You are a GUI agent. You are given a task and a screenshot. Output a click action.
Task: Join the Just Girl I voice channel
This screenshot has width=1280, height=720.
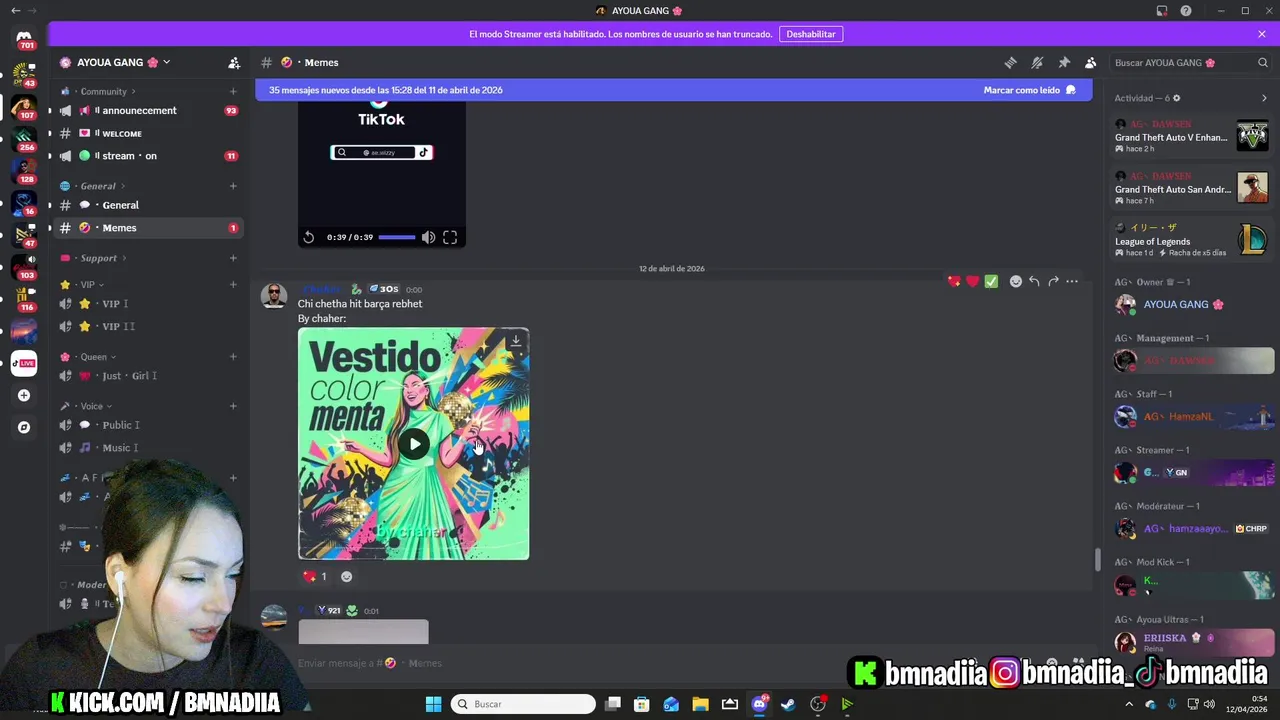pos(149,376)
